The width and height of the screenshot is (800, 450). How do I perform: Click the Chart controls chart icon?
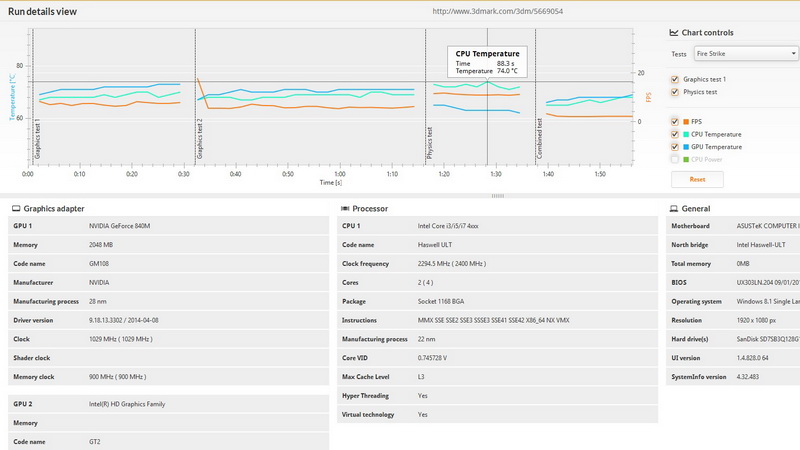674,33
